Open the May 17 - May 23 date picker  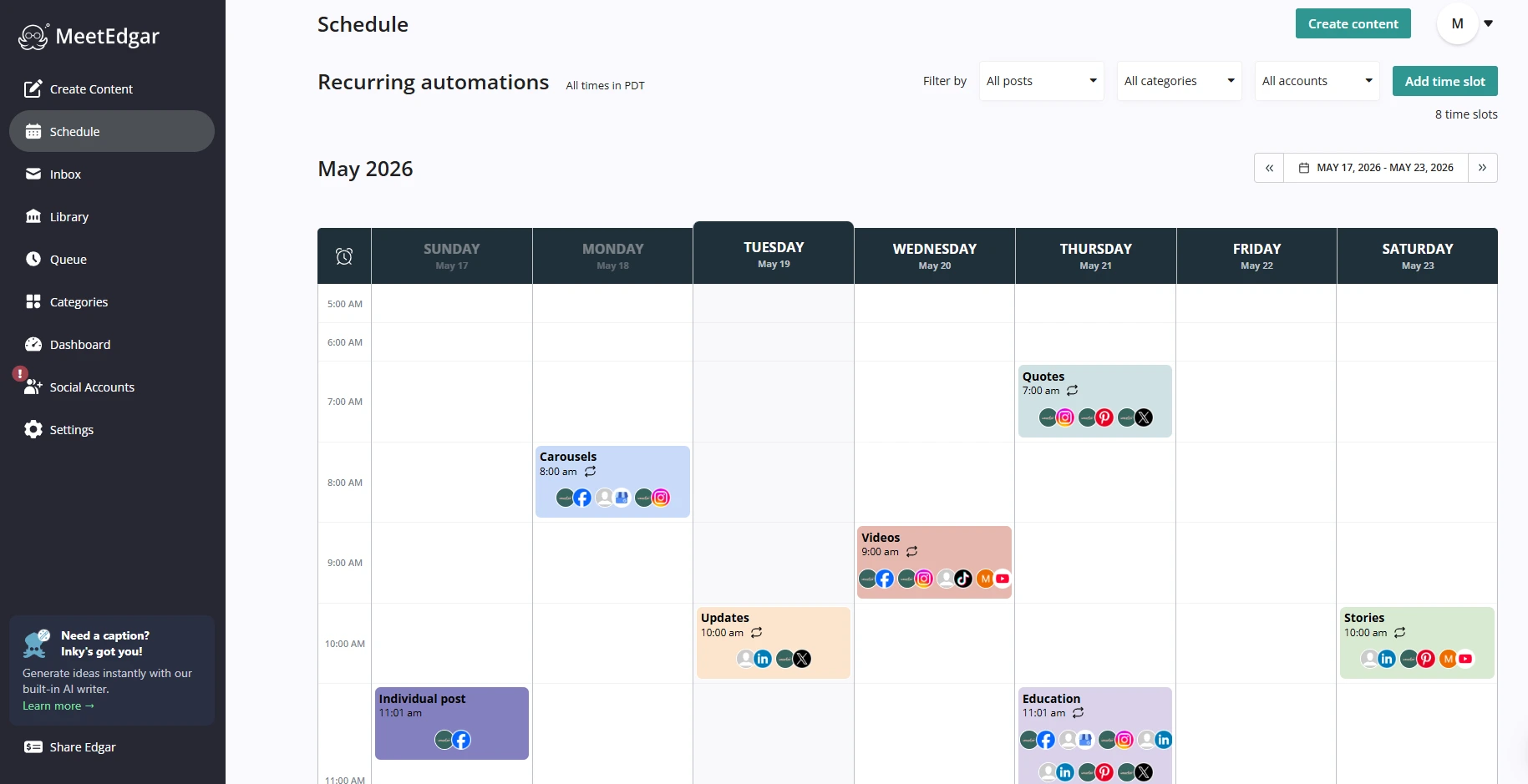(1376, 168)
